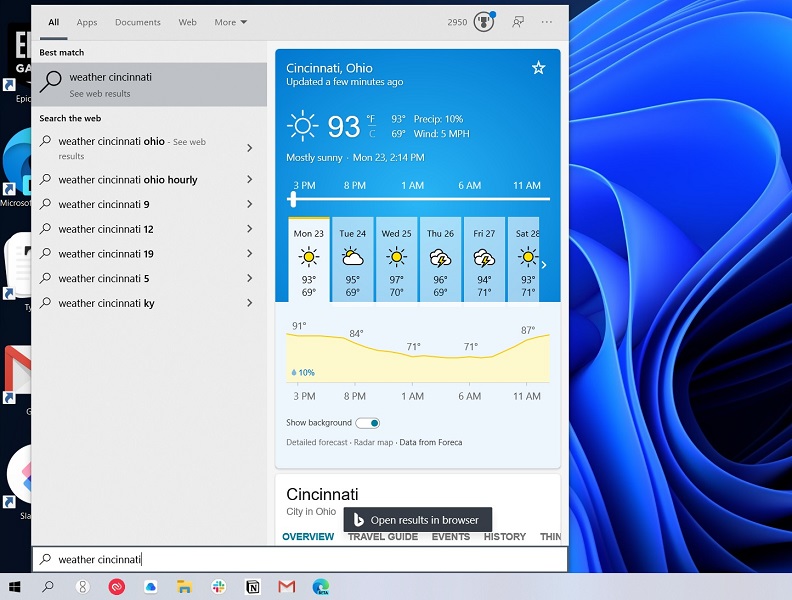Click the Data from Foreca link
The image size is (792, 600).
(431, 442)
